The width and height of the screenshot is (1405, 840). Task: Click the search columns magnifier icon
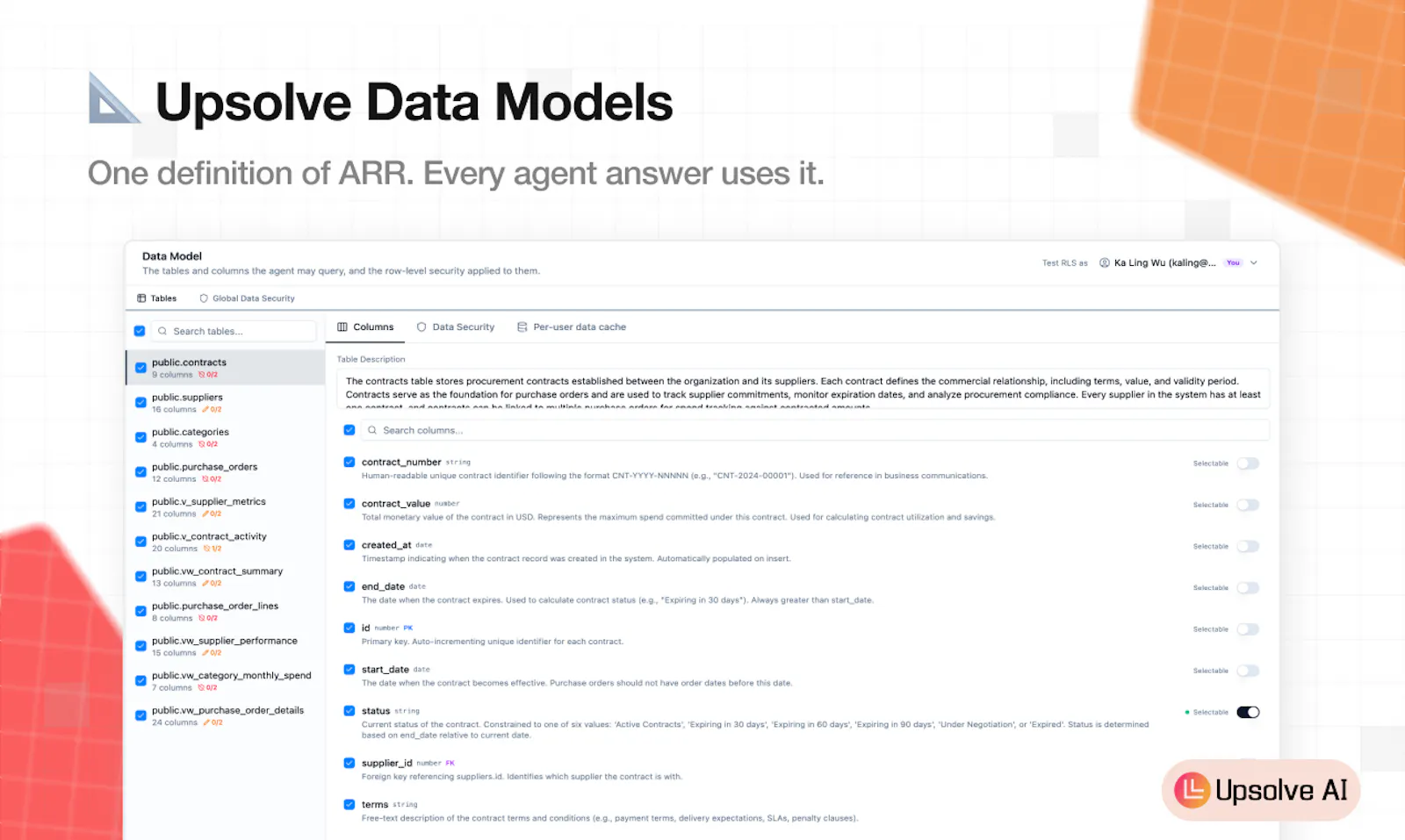(x=372, y=430)
